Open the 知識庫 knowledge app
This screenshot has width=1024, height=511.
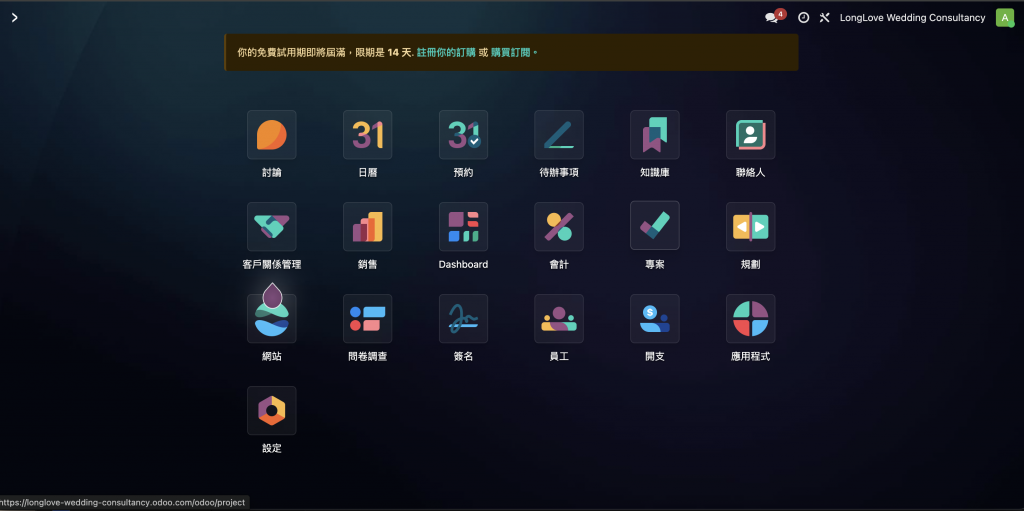coord(655,135)
